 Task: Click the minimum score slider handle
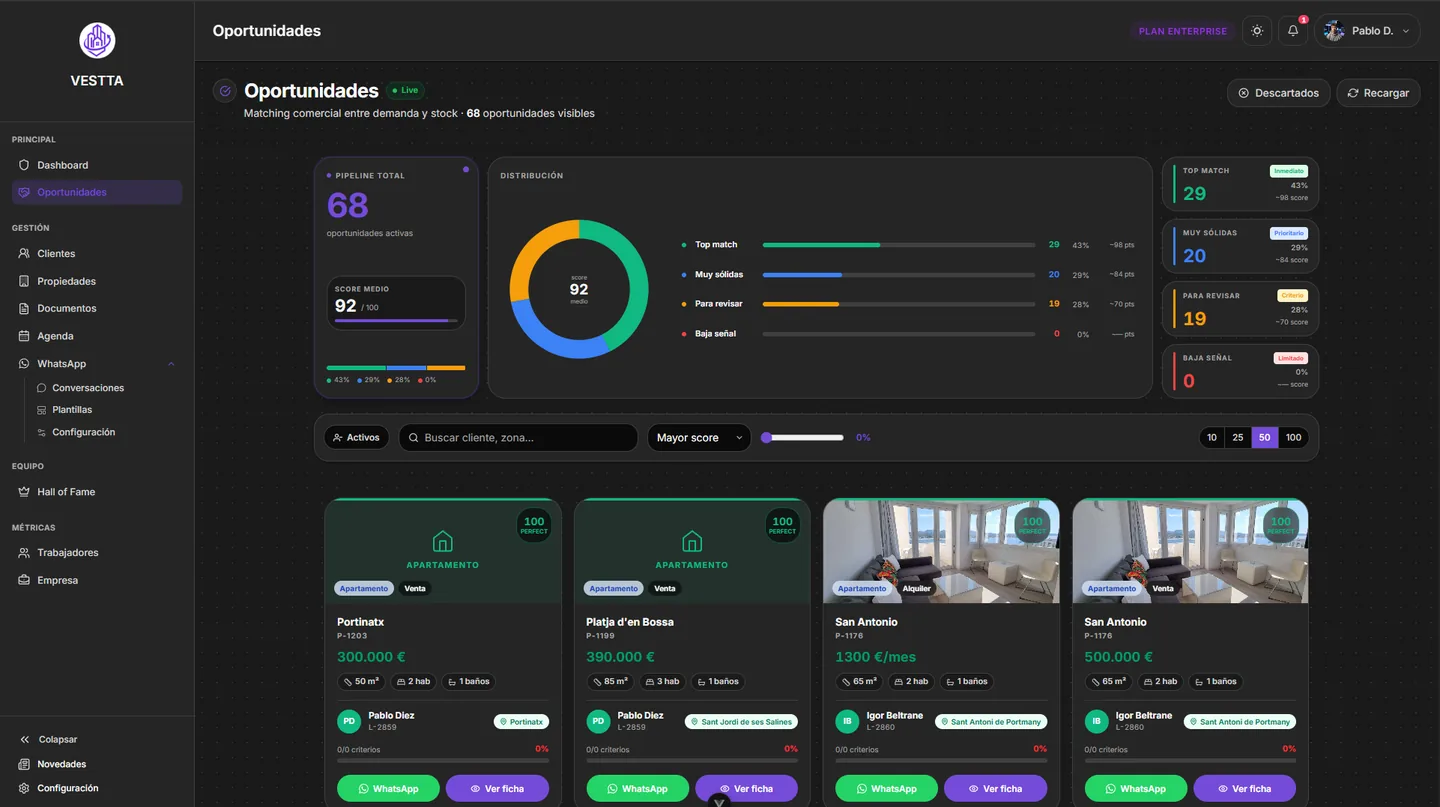point(766,438)
